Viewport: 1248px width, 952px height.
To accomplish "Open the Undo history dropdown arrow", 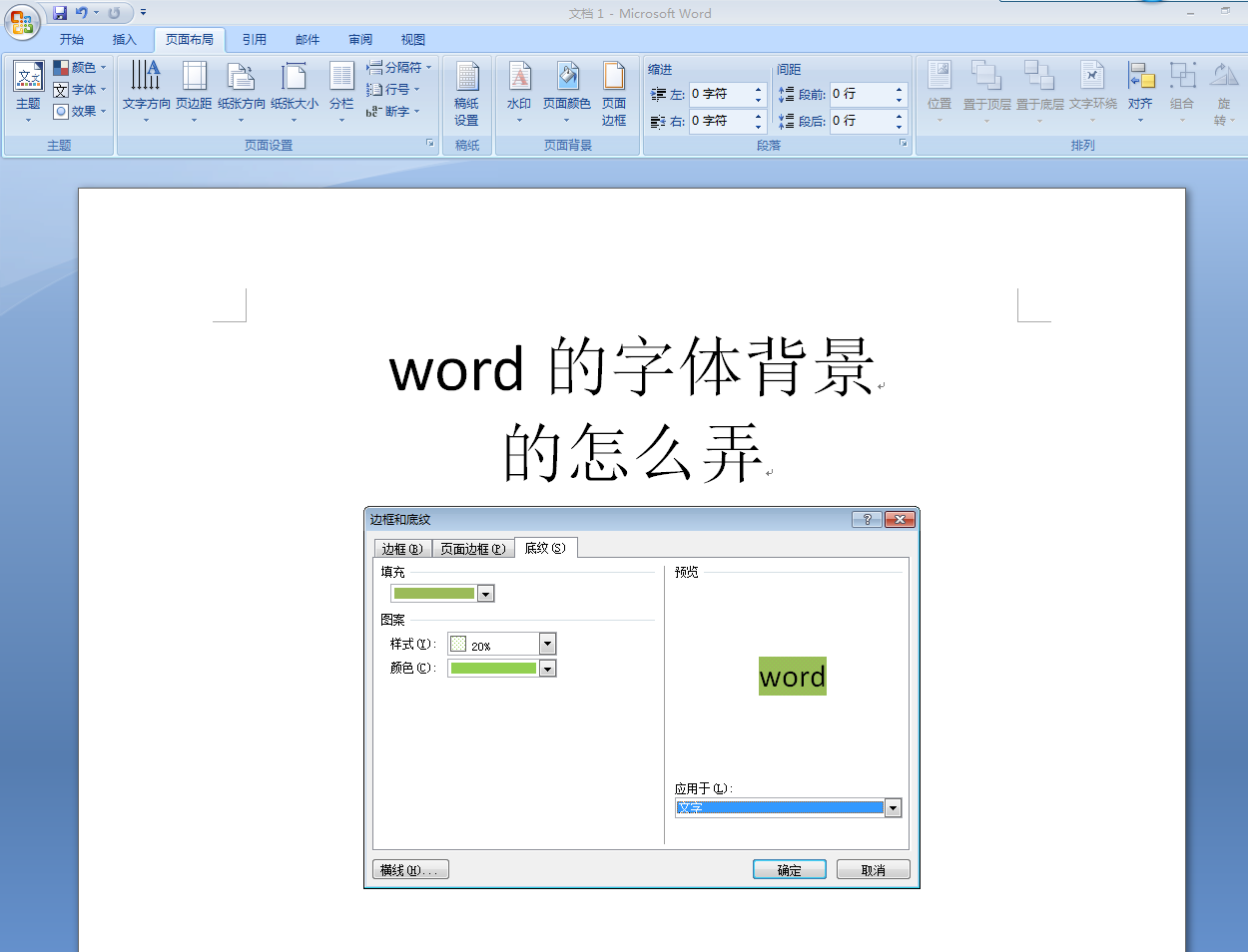I will click(x=97, y=13).
